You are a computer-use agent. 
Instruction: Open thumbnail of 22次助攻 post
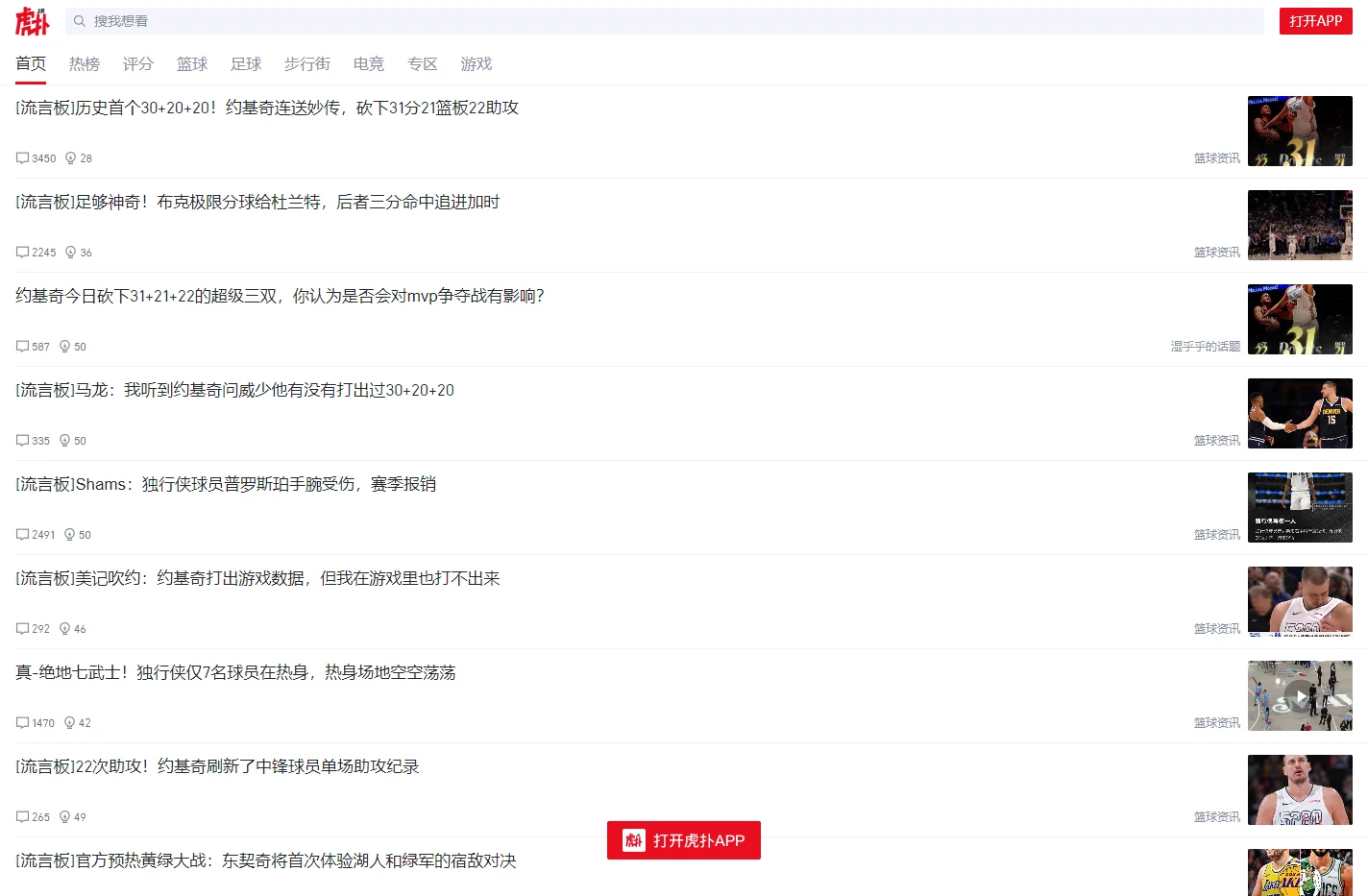(1300, 789)
